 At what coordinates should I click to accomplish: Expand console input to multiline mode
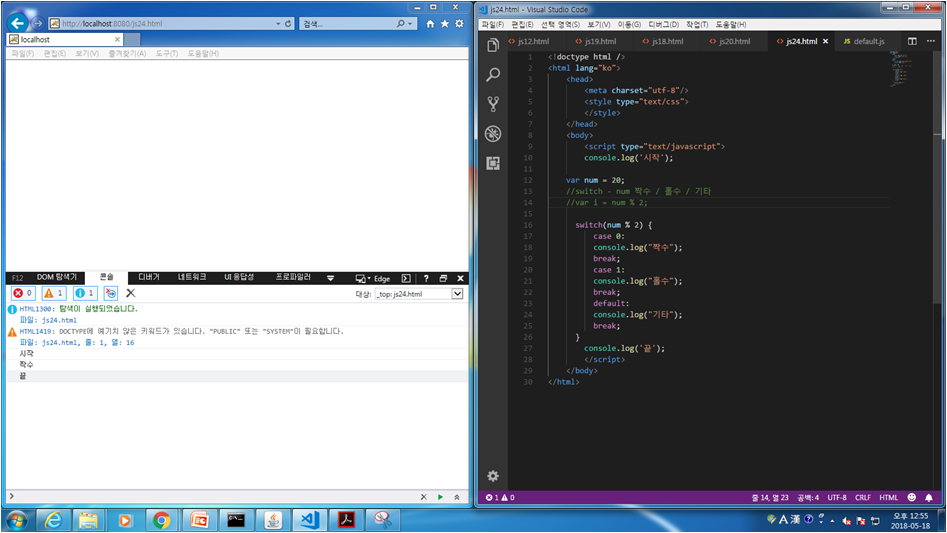pos(457,497)
